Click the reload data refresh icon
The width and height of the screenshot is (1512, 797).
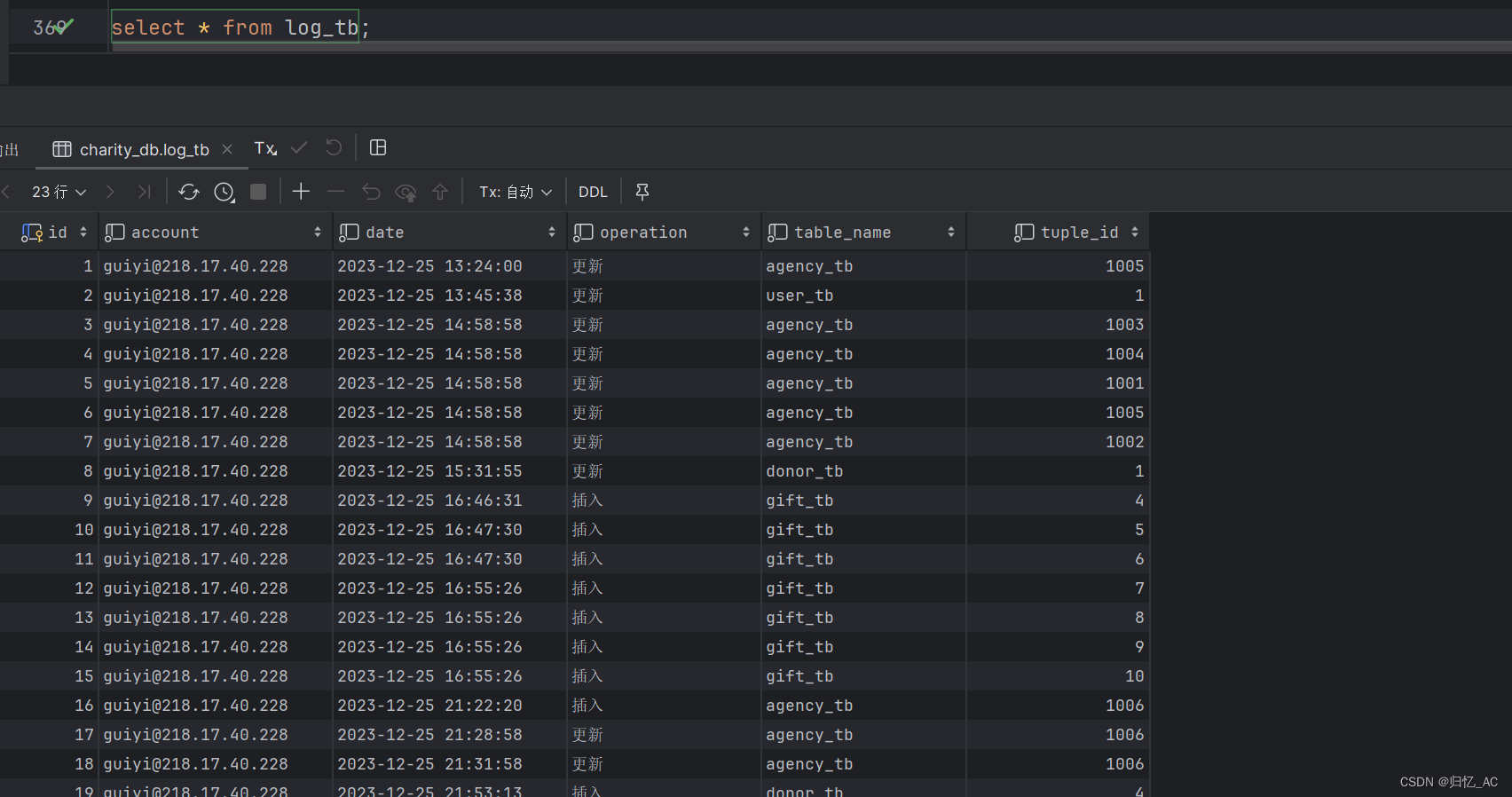(189, 192)
